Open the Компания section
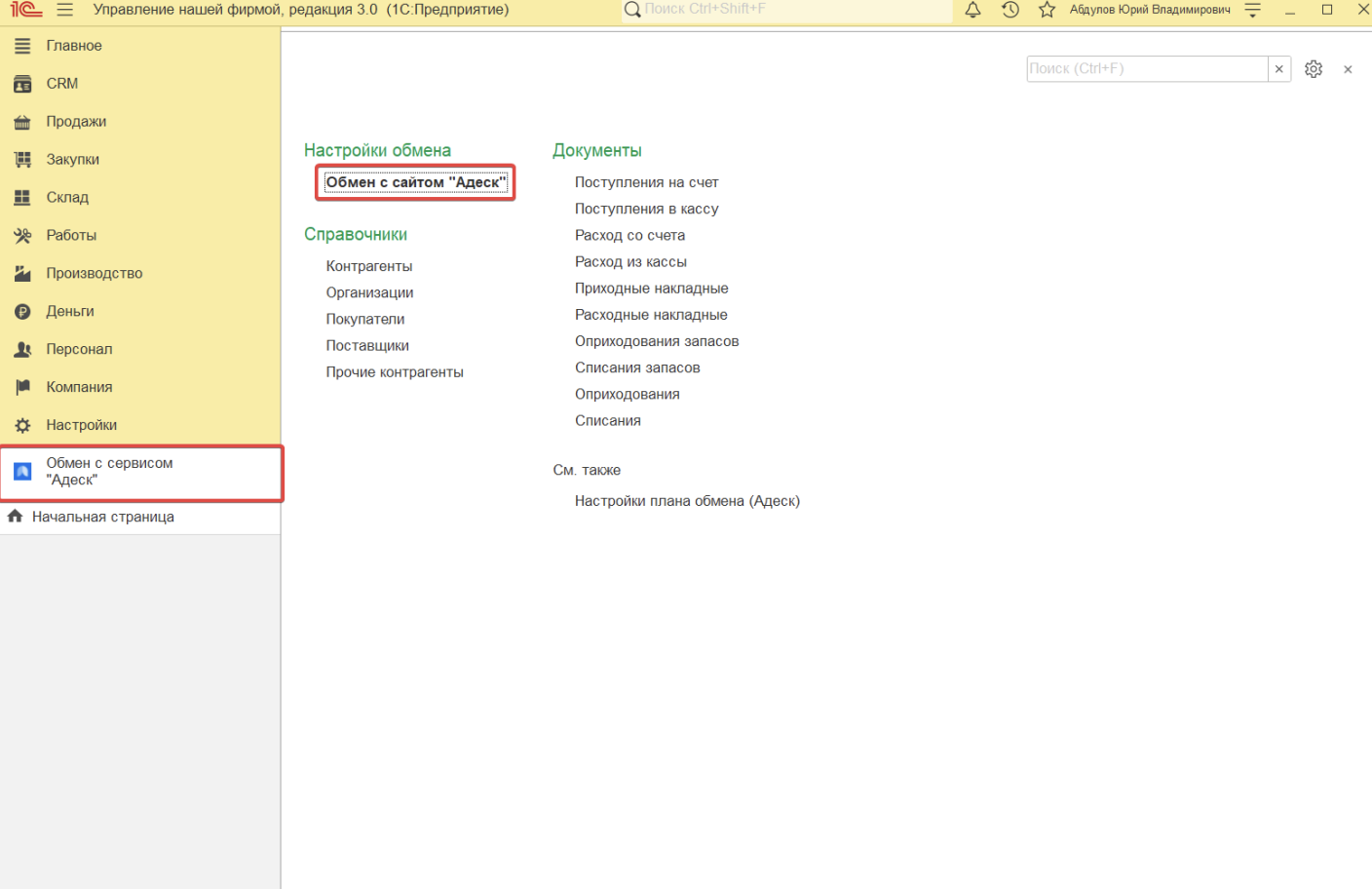This screenshot has width=1372, height=889. click(79, 388)
